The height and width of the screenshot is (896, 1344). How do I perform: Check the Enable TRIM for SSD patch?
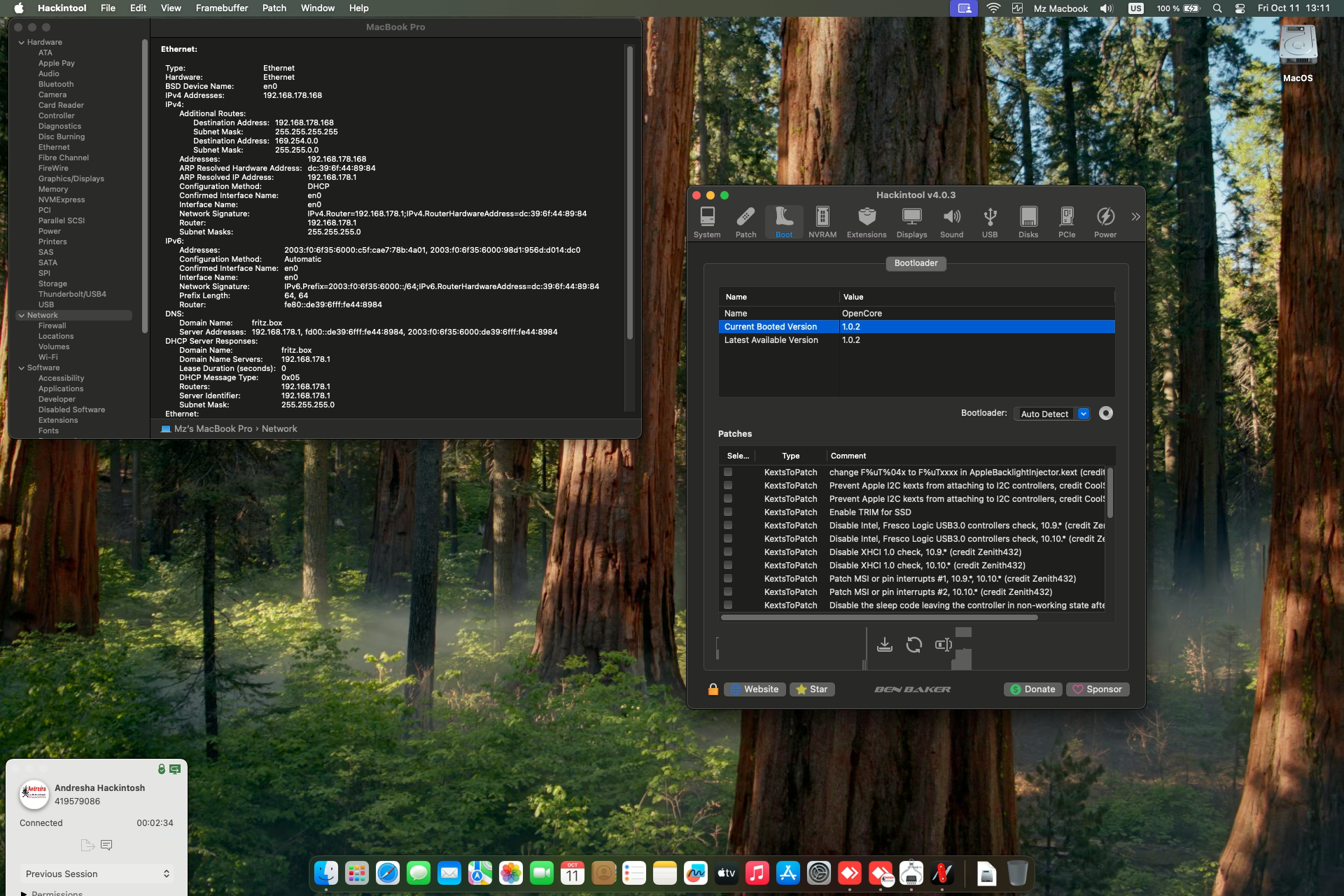coord(728,512)
